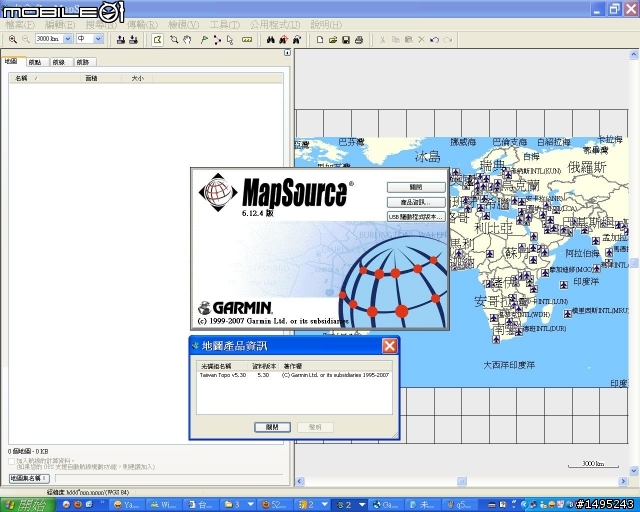The width and height of the screenshot is (640, 512).
Task: Click the 關閉 button in MapSource about dialog
Action: coord(416,187)
